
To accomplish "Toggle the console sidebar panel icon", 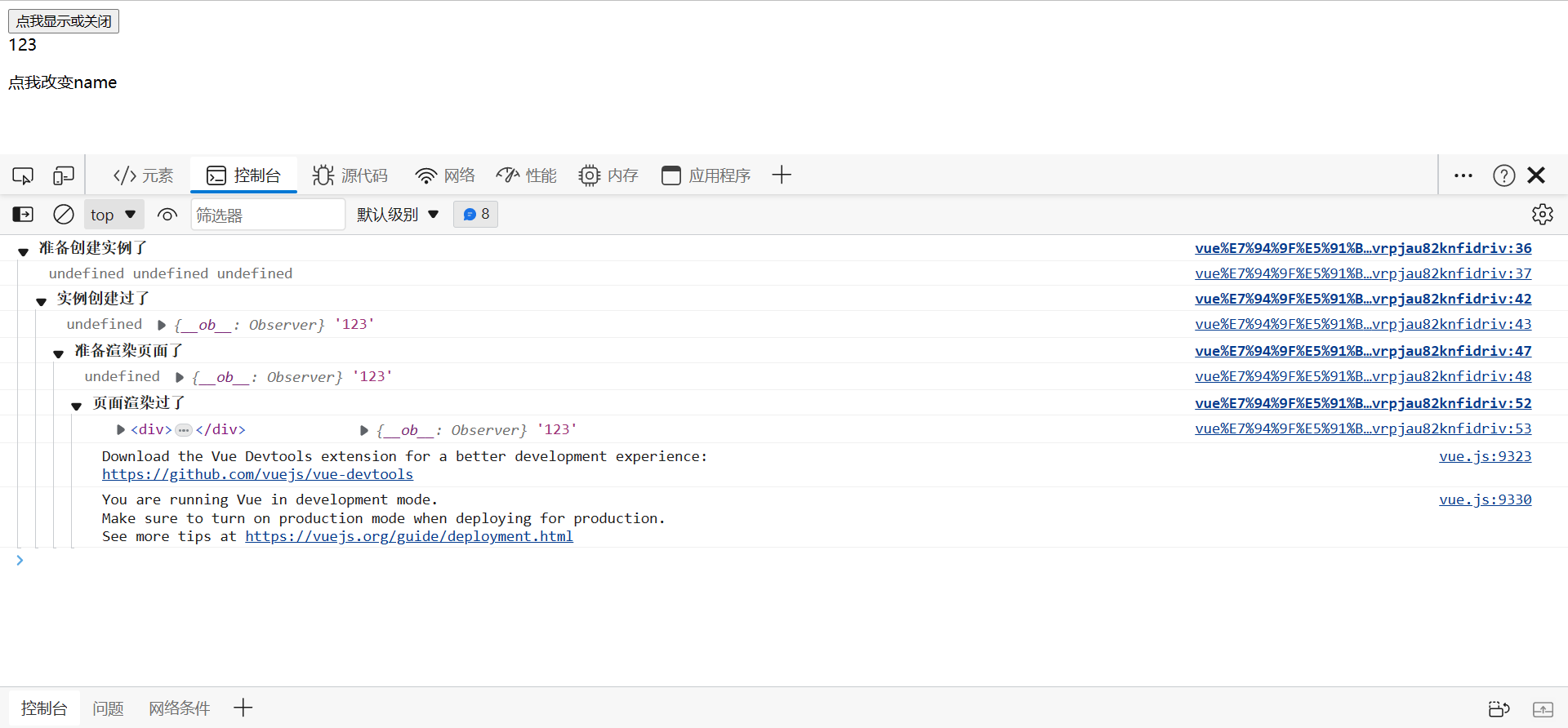I will [x=23, y=215].
